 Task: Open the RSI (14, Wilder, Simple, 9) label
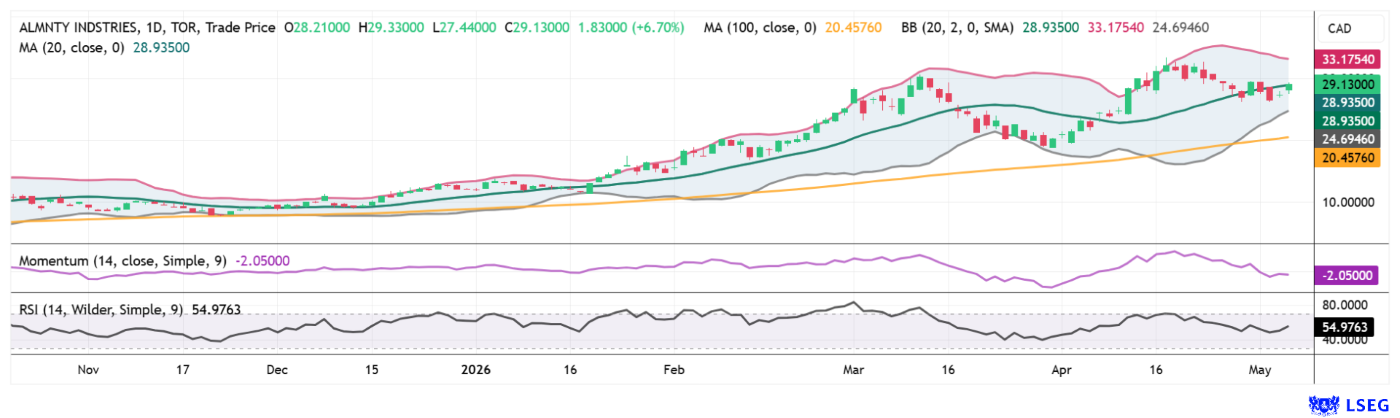coord(101,310)
